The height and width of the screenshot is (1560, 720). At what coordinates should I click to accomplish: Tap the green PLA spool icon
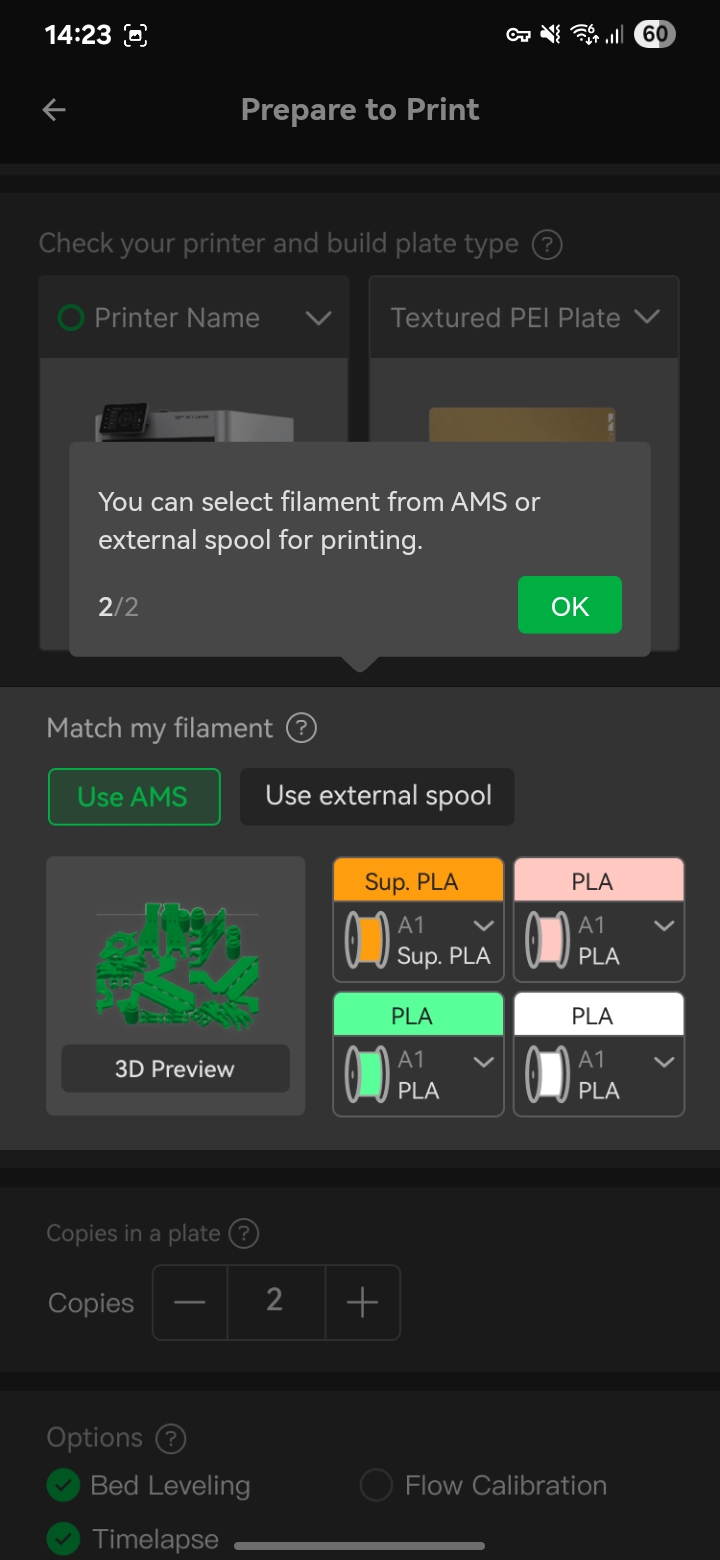[366, 1076]
